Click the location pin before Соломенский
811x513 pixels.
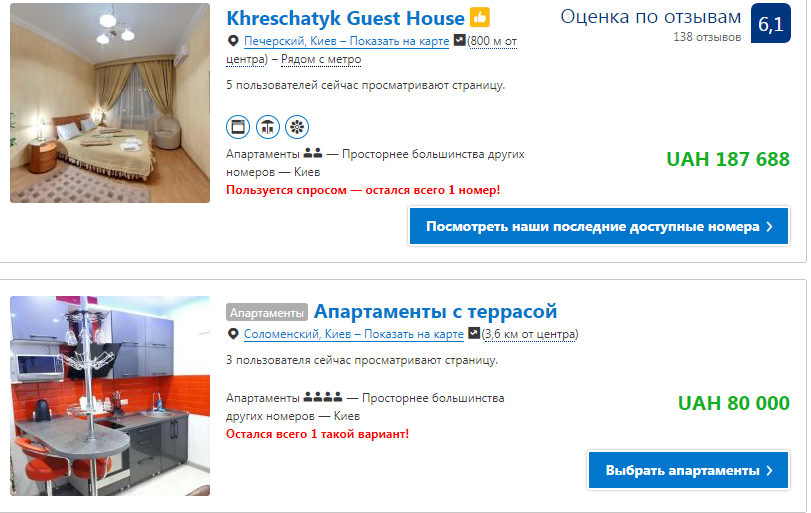(x=233, y=334)
